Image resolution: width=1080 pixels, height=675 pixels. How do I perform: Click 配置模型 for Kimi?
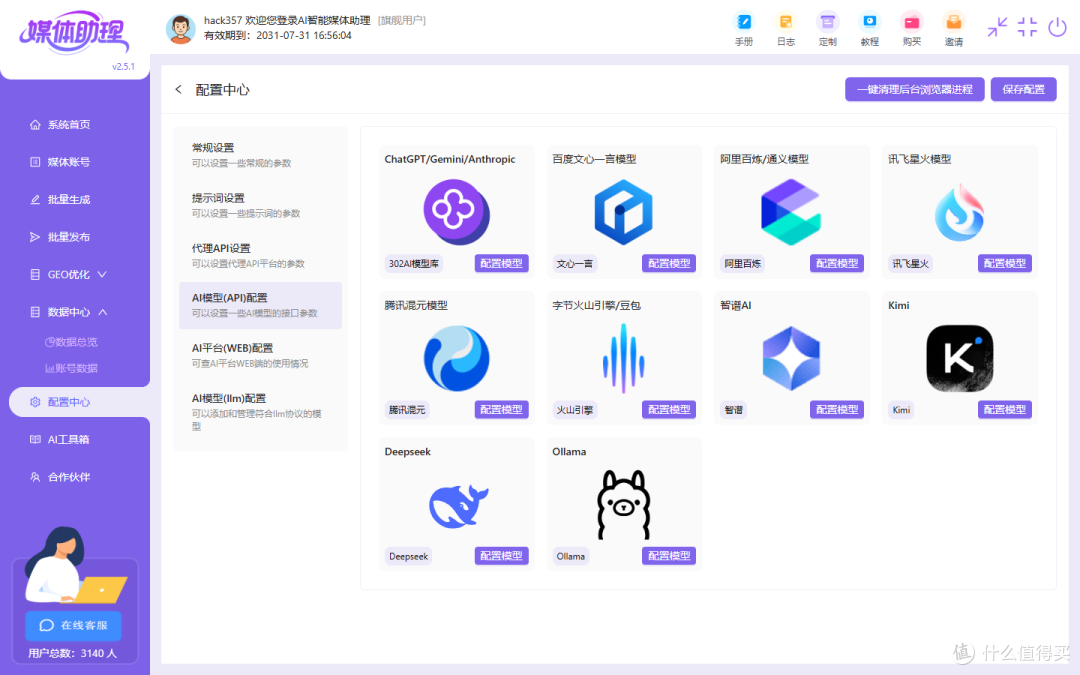click(x=1005, y=409)
